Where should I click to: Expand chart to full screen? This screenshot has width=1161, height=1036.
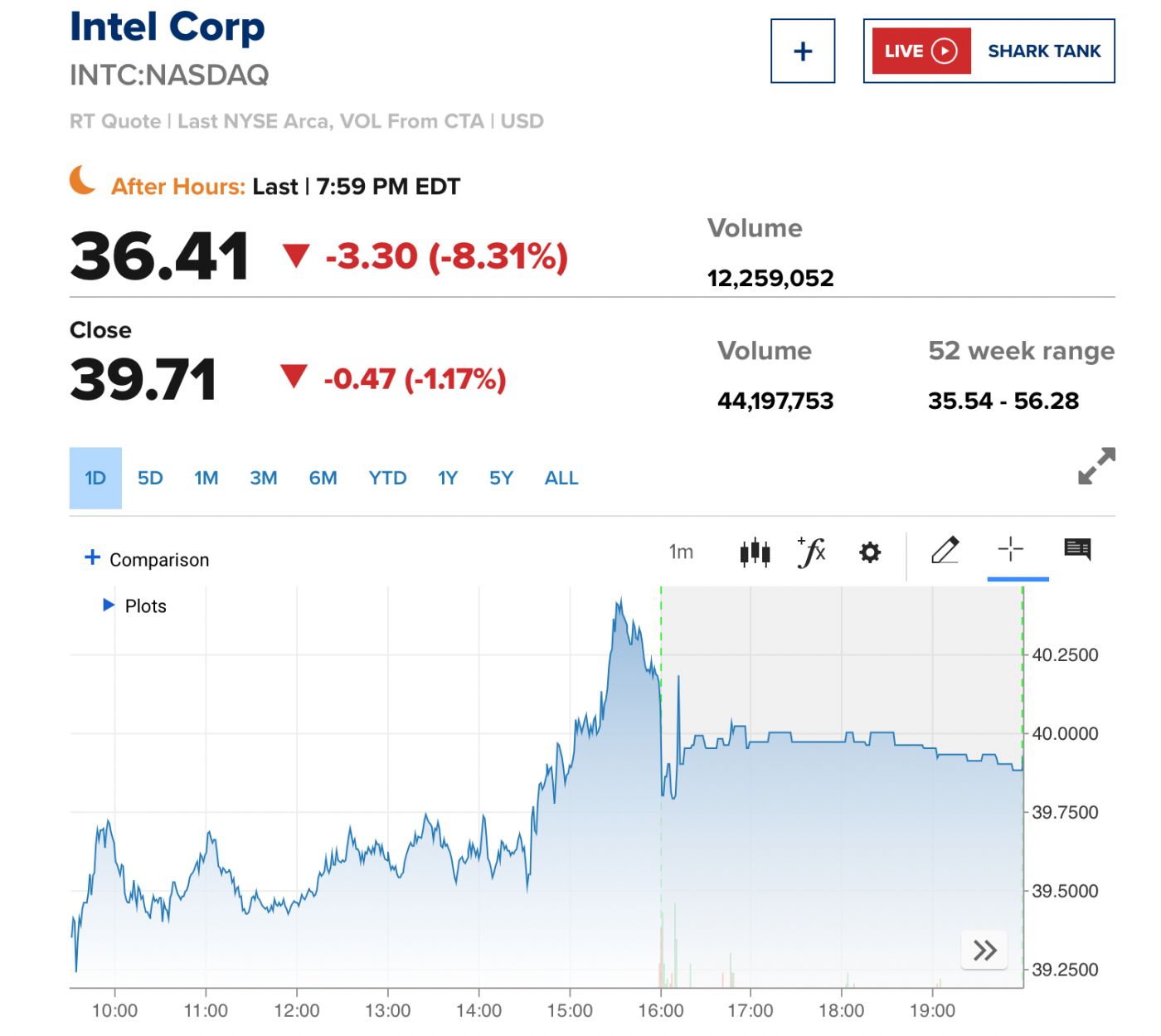[x=1095, y=466]
